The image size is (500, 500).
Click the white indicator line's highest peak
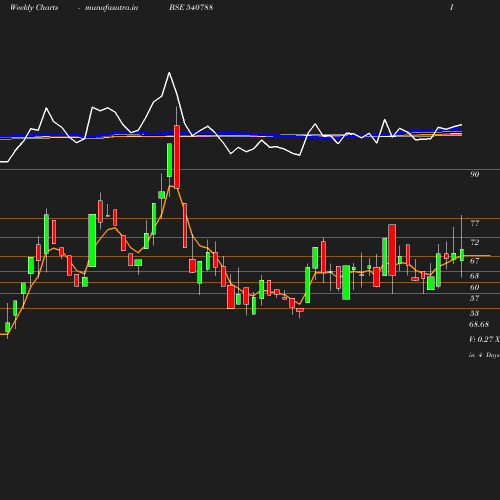(x=169, y=72)
